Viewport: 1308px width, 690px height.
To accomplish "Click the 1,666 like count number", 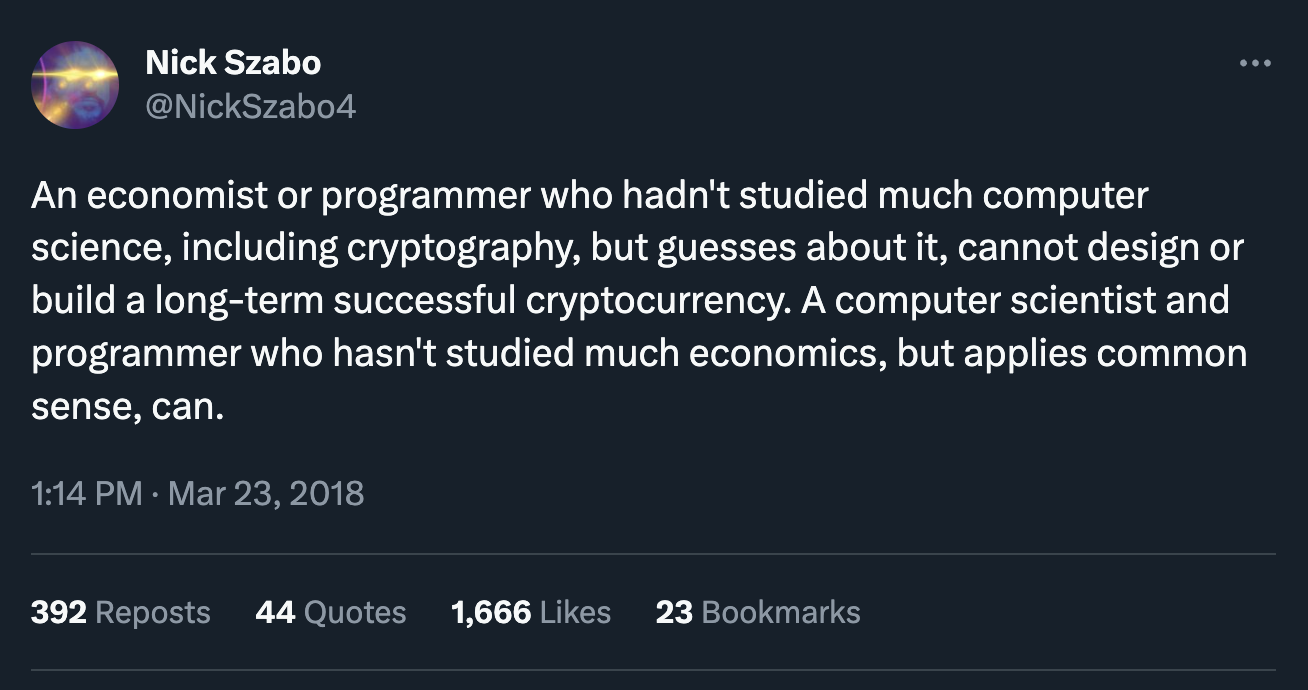I will pyautogui.click(x=491, y=612).
